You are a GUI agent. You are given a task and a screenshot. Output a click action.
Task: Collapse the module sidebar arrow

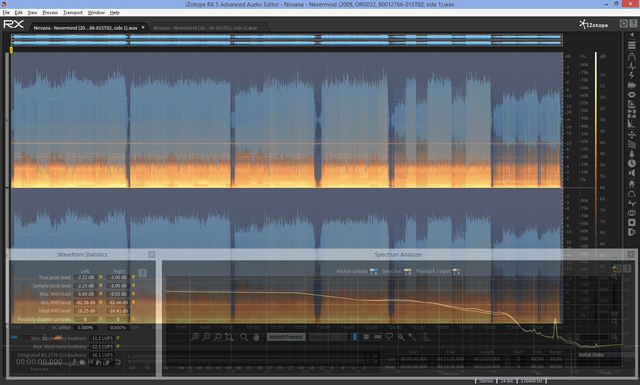tap(632, 35)
